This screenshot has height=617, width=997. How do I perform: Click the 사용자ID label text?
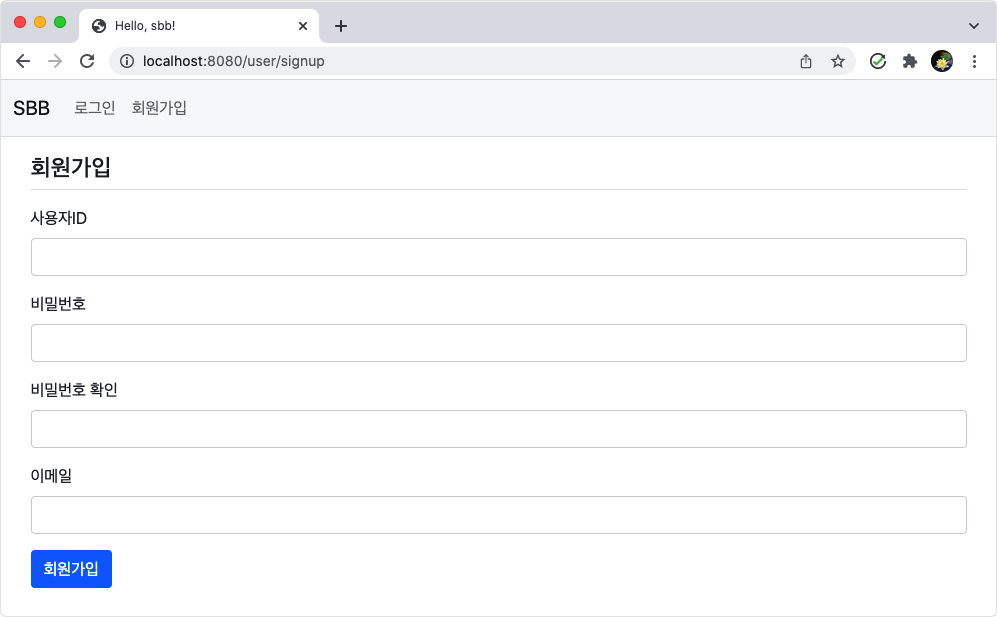click(58, 218)
